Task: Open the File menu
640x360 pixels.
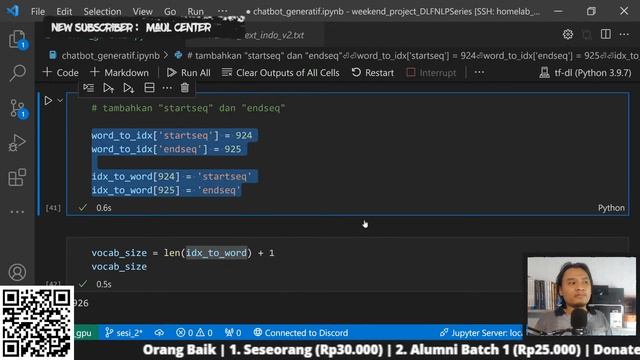Action: click(38, 11)
